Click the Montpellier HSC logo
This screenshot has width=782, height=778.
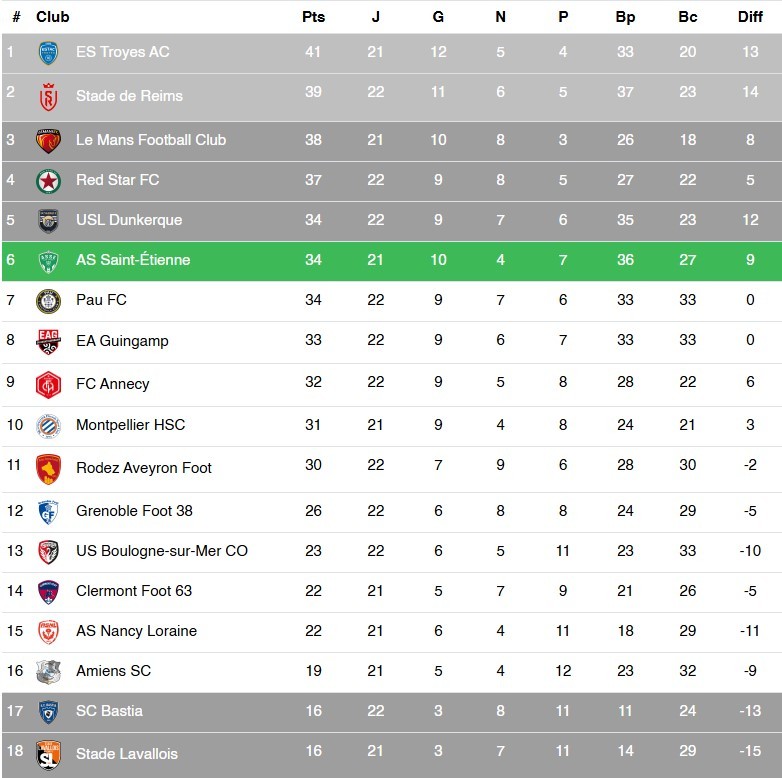tap(48, 426)
